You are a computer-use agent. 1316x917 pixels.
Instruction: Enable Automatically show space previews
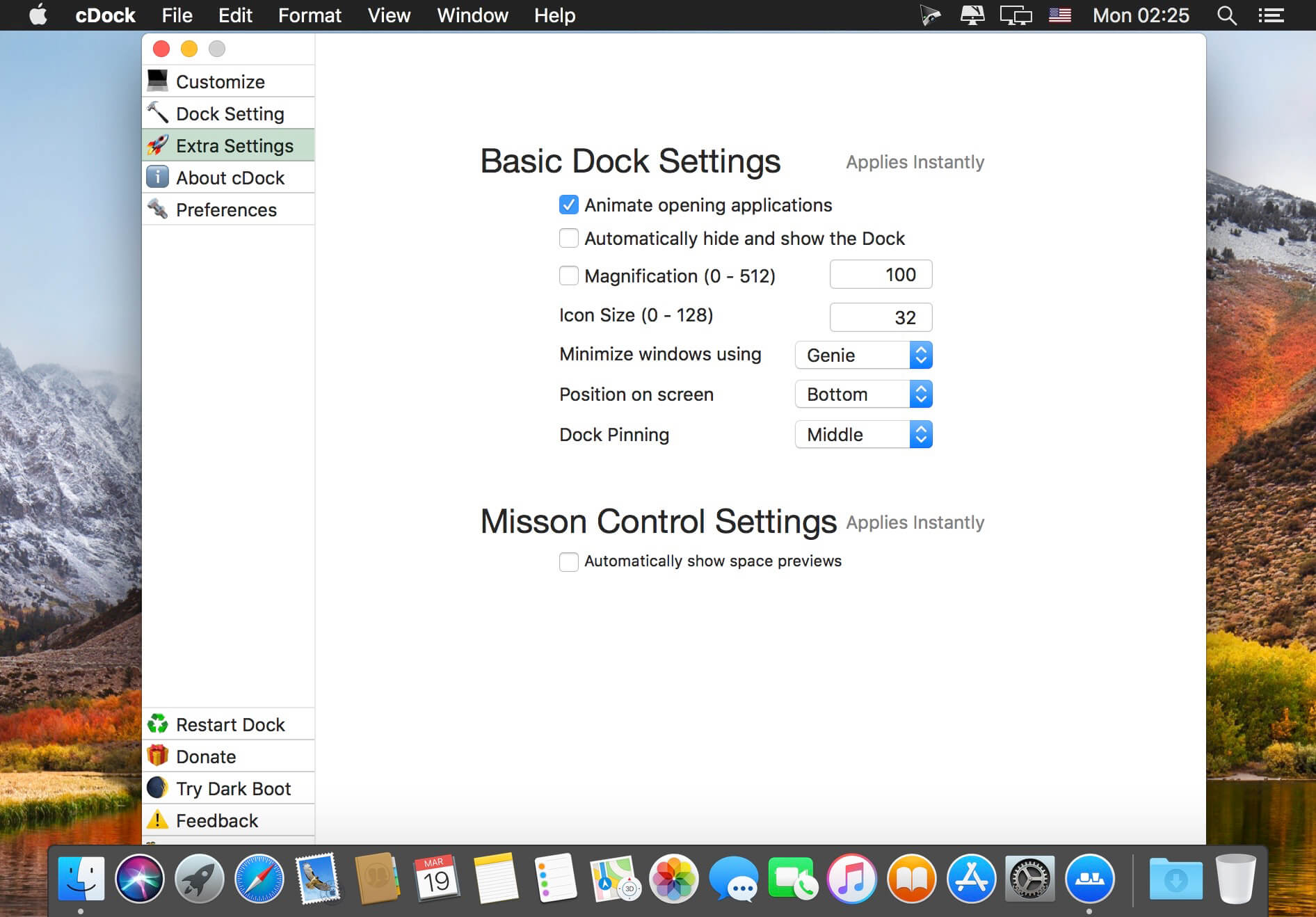coord(569,561)
